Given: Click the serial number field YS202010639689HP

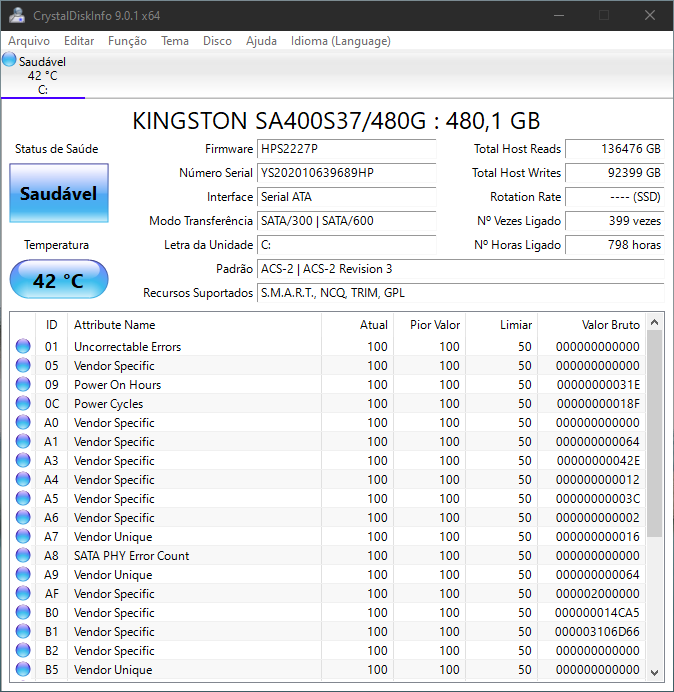Looking at the screenshot, I should [346, 173].
